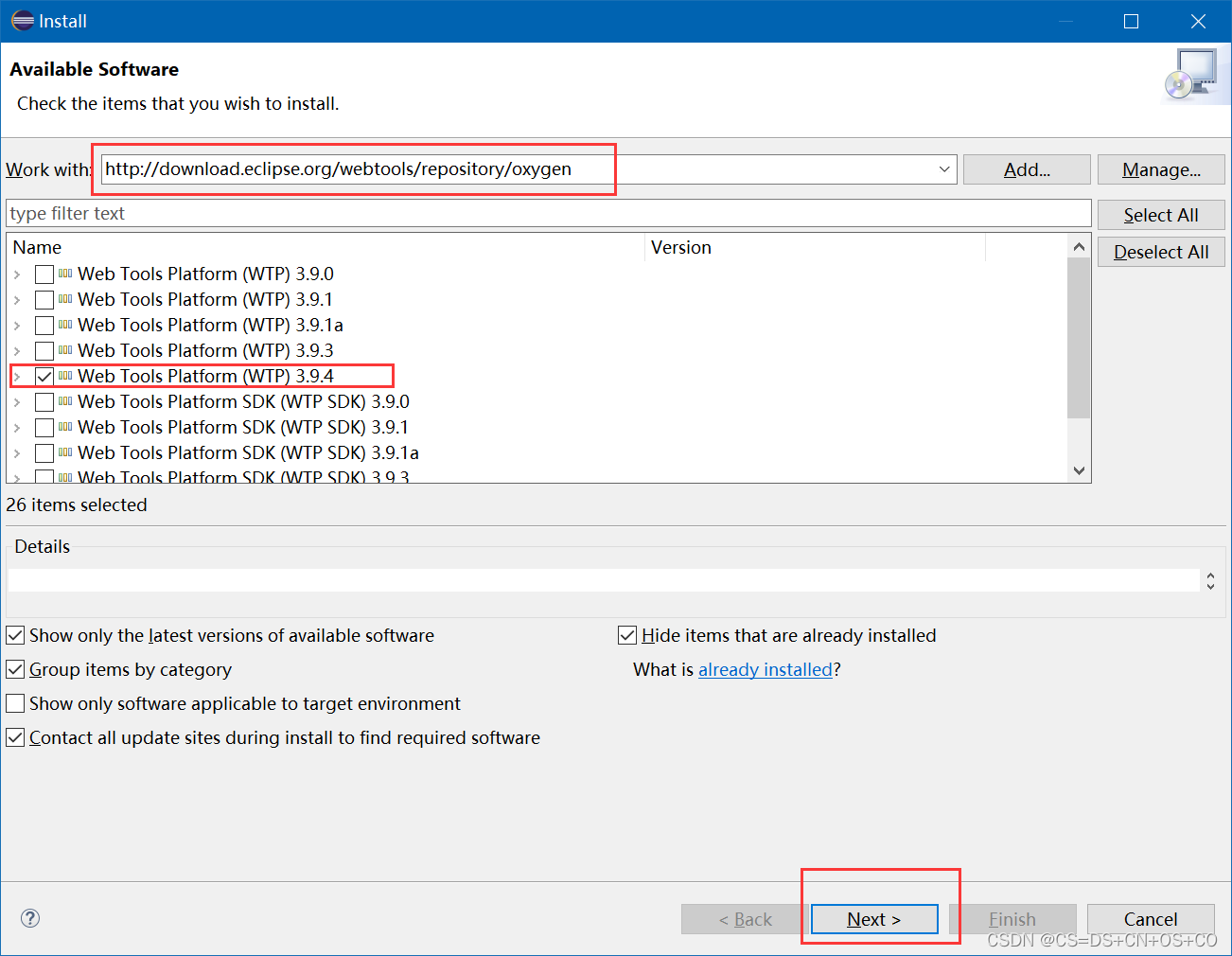Expand the WTP SDK 3.9.0 tree node

point(17,402)
